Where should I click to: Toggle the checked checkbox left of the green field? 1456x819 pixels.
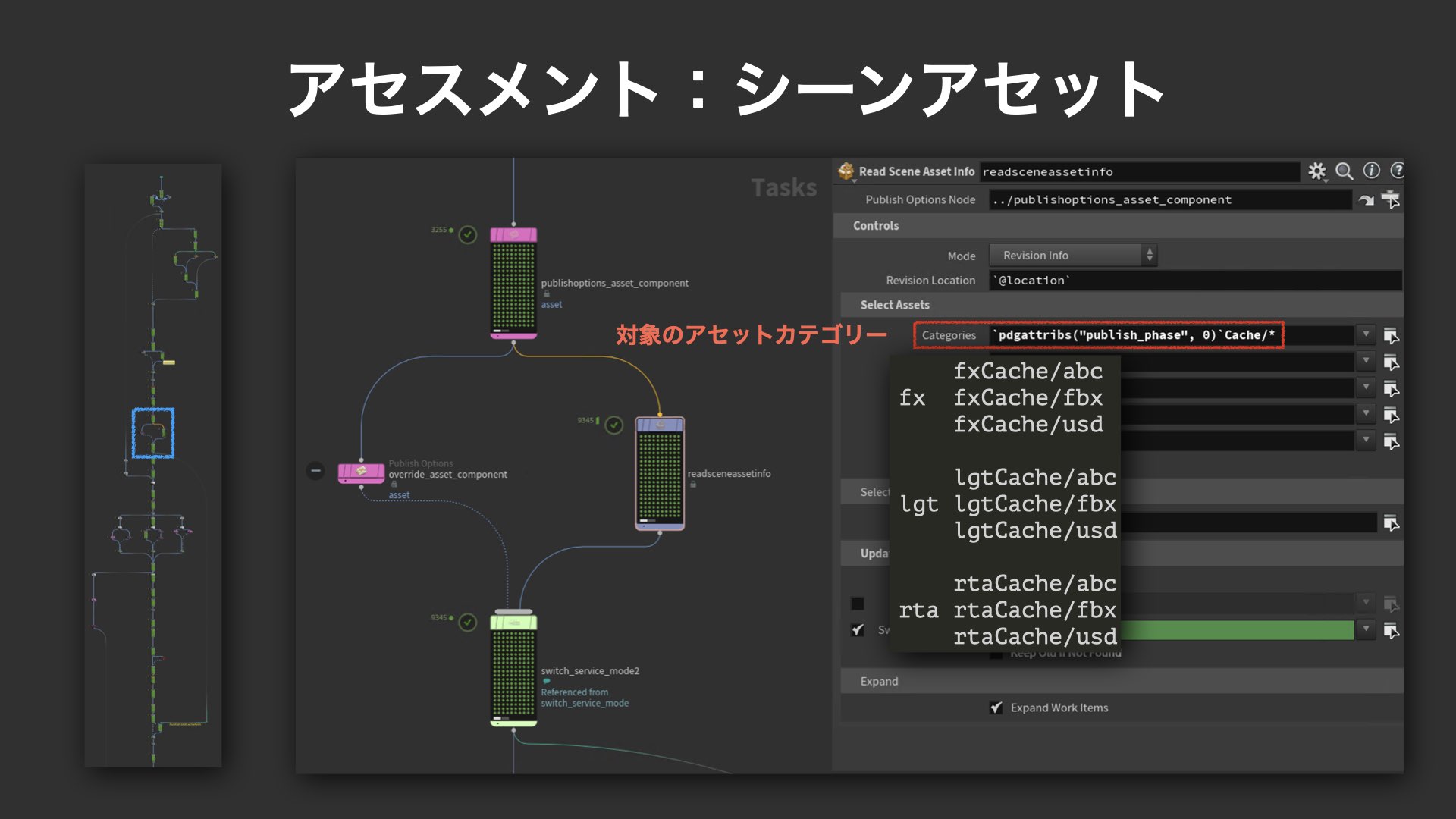click(858, 630)
